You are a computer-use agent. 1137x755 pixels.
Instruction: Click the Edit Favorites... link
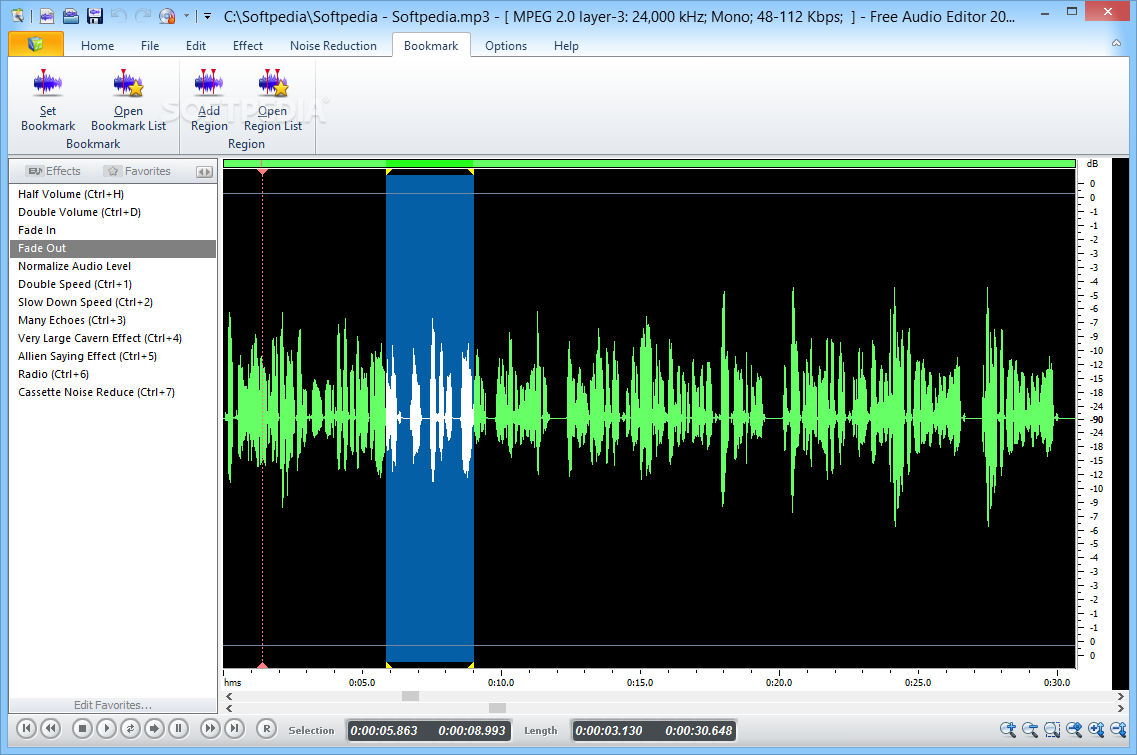112,705
